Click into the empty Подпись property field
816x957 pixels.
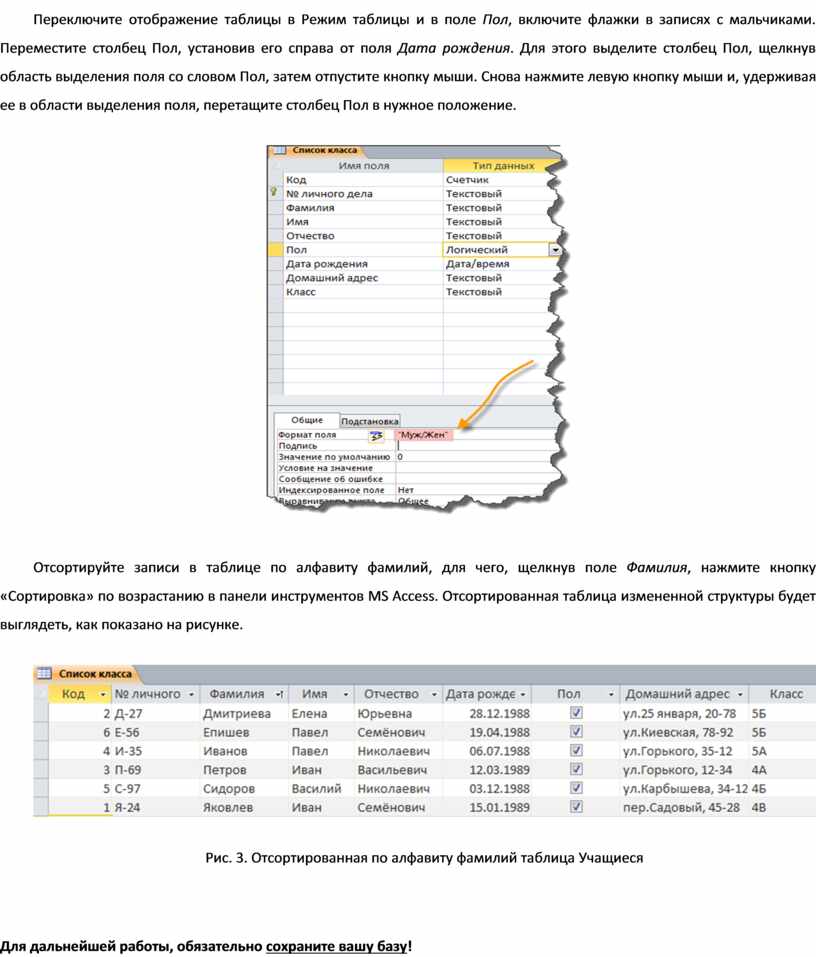pos(477,446)
